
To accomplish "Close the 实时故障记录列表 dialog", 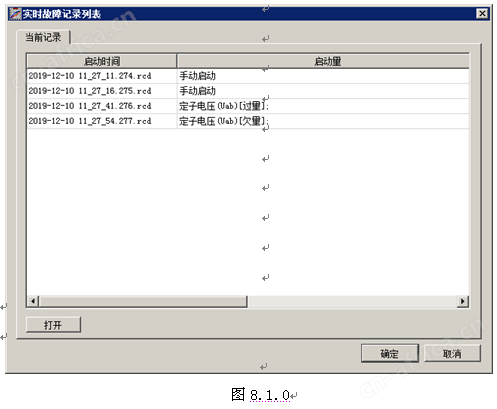I will [482, 14].
